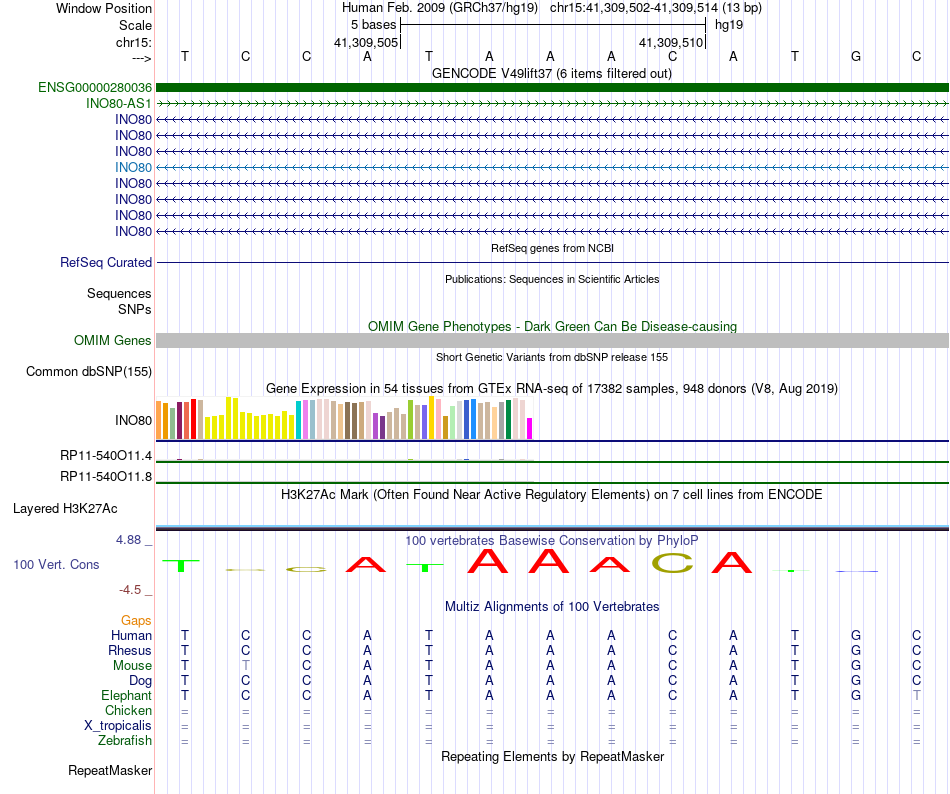950x794 pixels.
Task: Select the X_tropicalis alignment row label
Action: 118,726
